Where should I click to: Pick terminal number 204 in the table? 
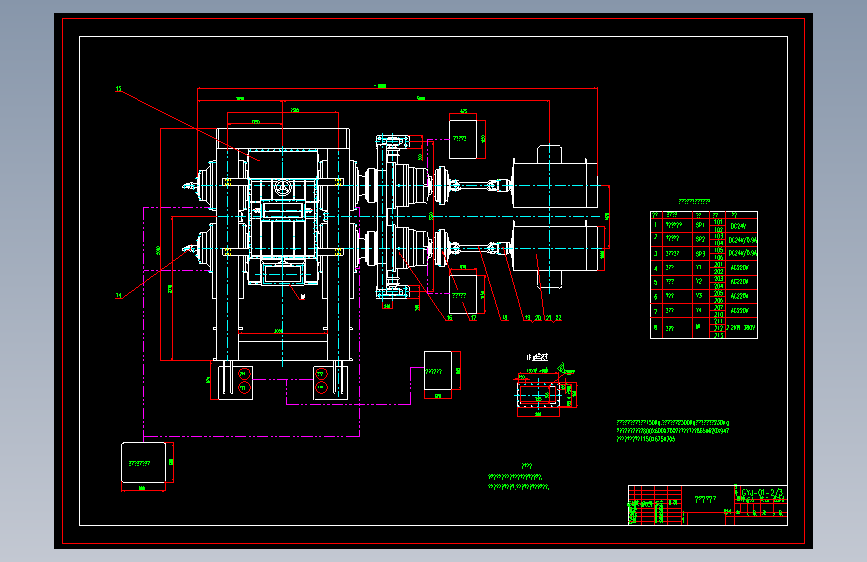click(718, 286)
